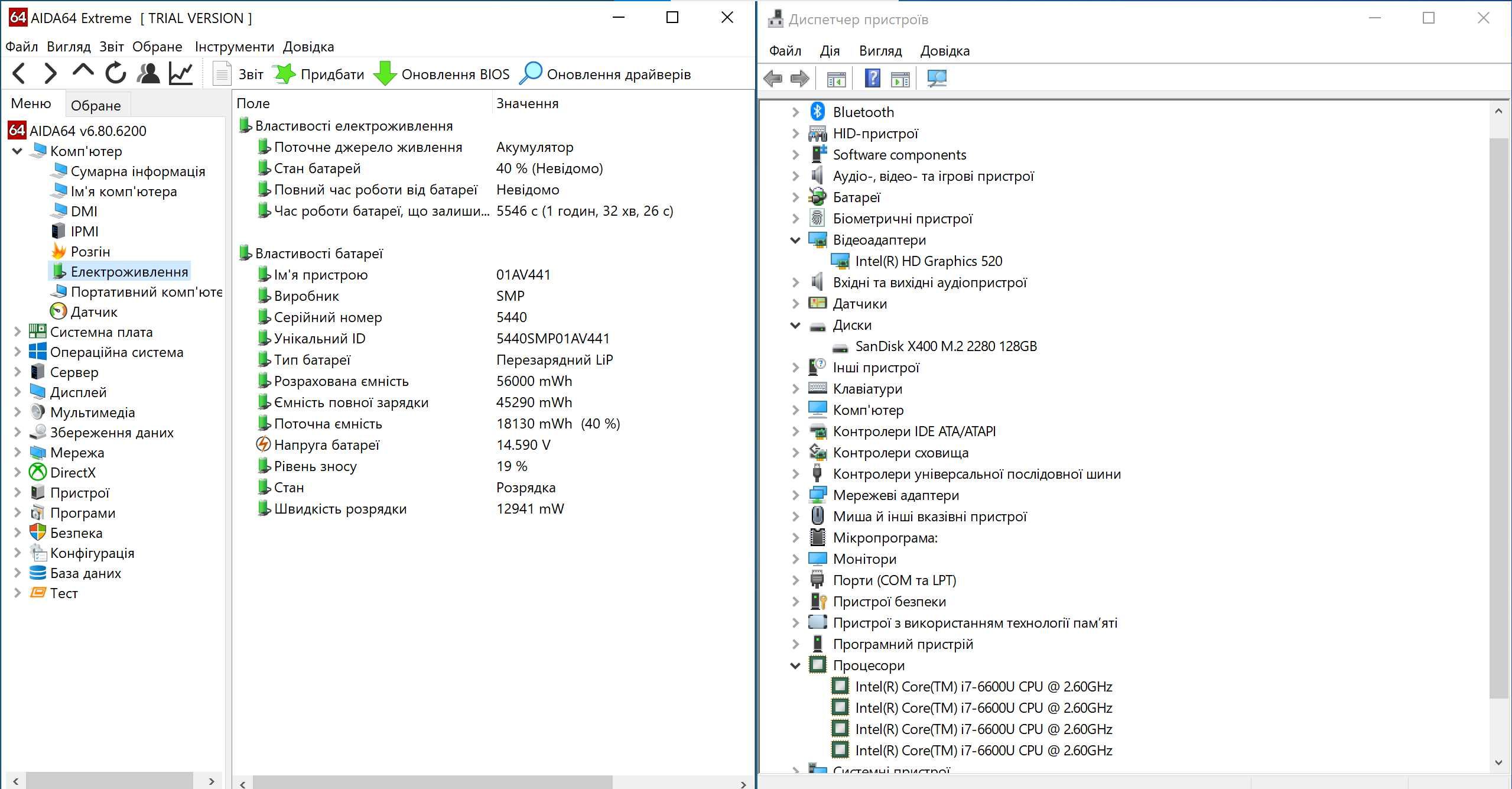Select Розгін tree item with flame icon
The height and width of the screenshot is (789, 1512).
coord(80,252)
